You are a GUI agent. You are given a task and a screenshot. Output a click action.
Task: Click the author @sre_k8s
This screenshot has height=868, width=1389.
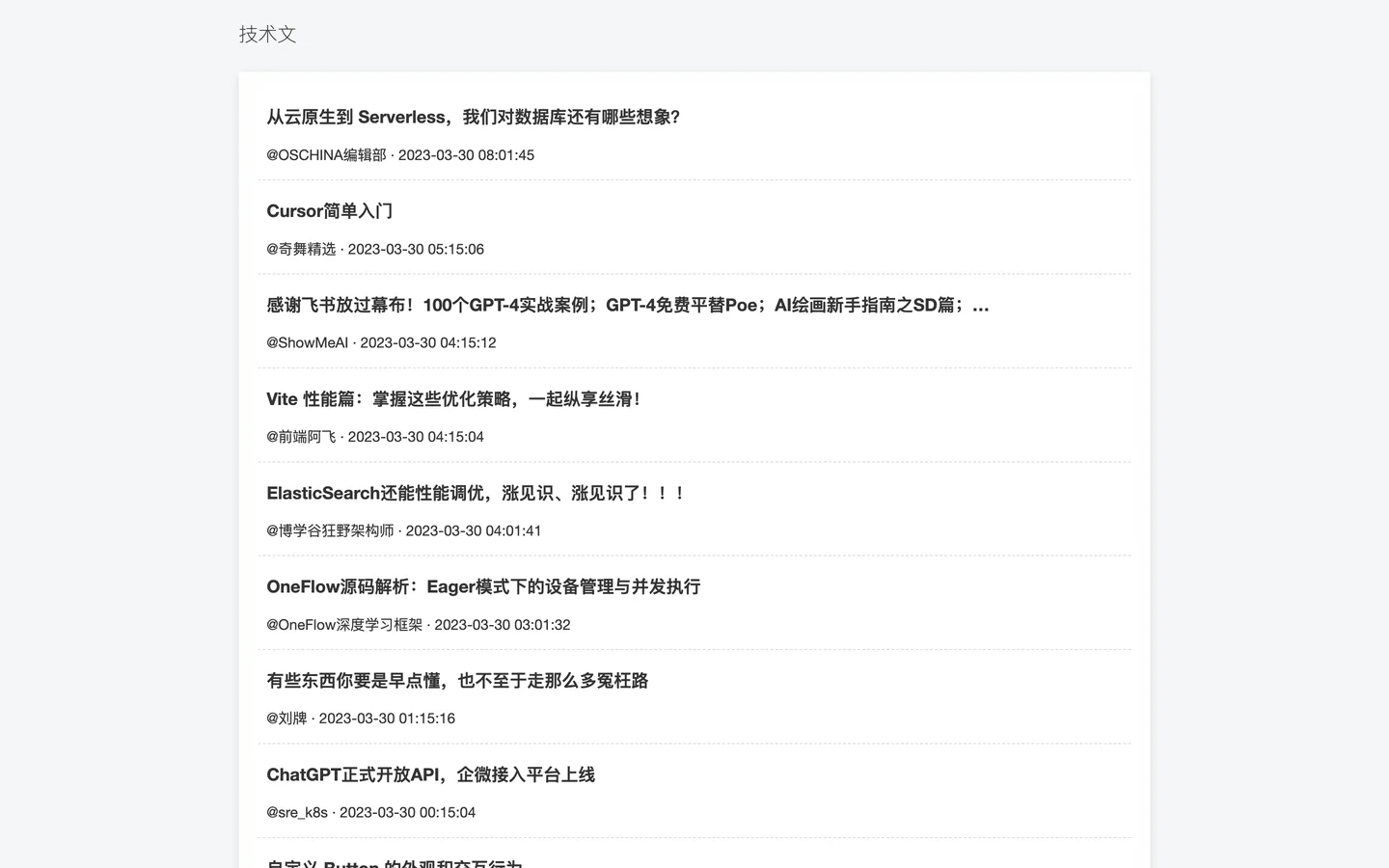point(297,813)
